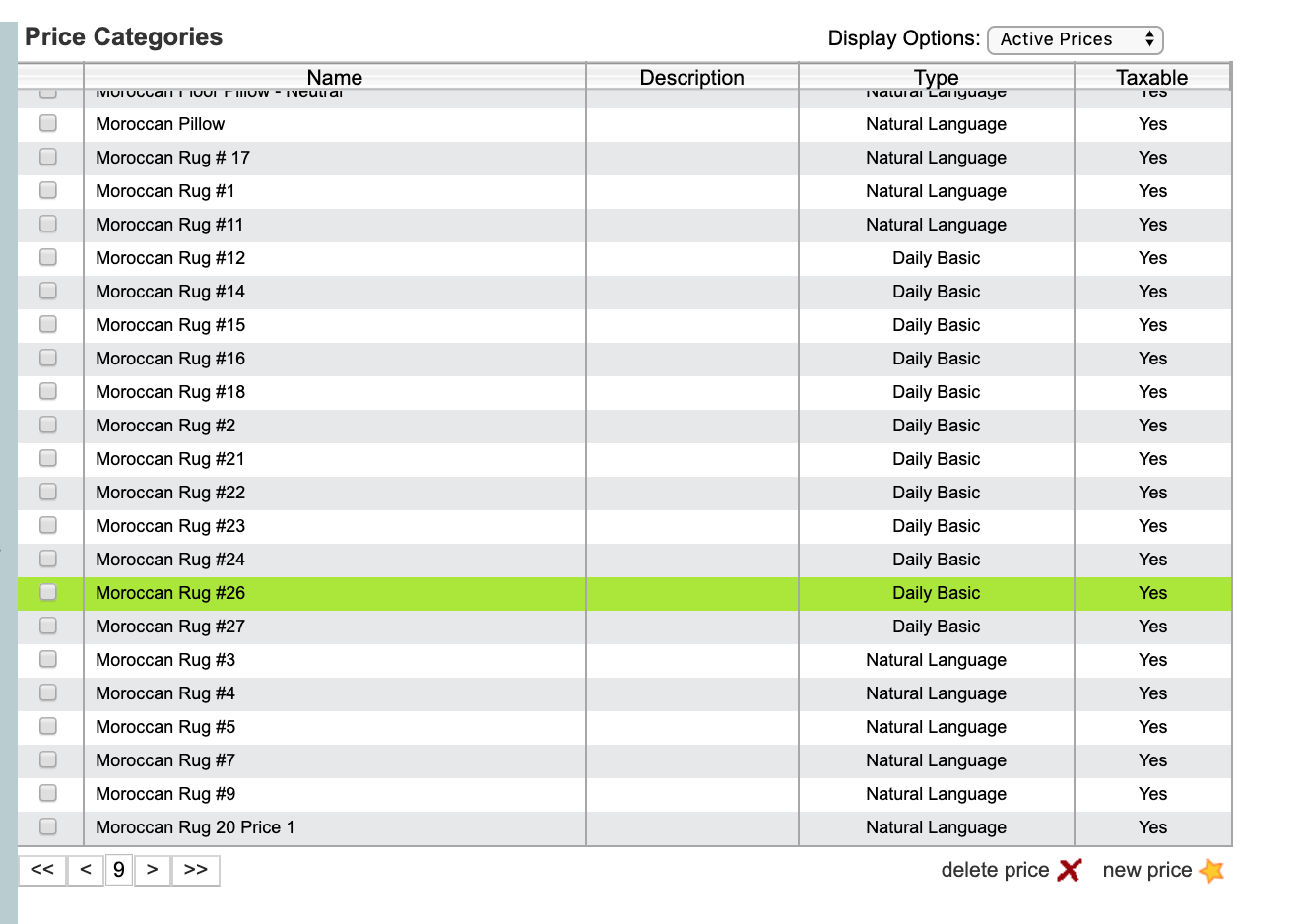Open the Active Prices display options dropdown
This screenshot has width=1306, height=924.
tap(1075, 39)
